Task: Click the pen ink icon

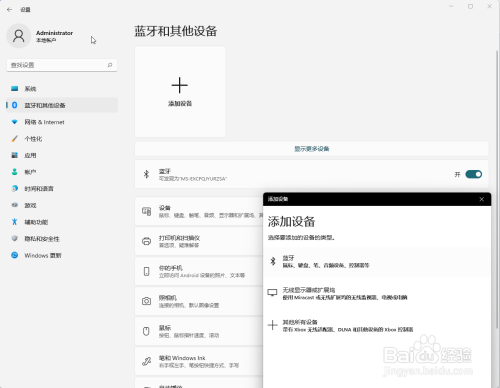Action: tap(146, 361)
